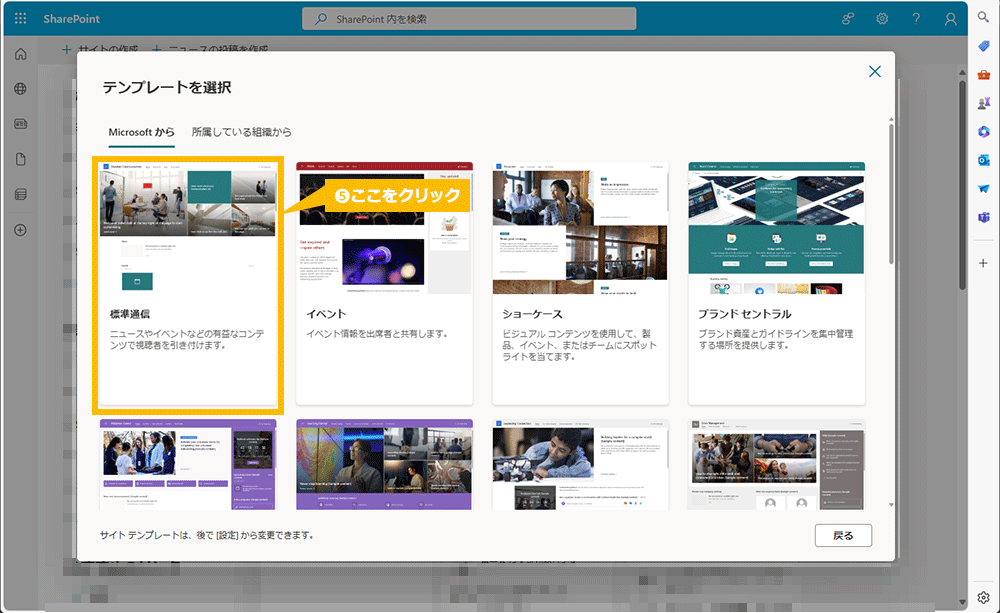The width and height of the screenshot is (1000, 613).
Task: Open Outlook from the right sidebar
Action: point(984,160)
